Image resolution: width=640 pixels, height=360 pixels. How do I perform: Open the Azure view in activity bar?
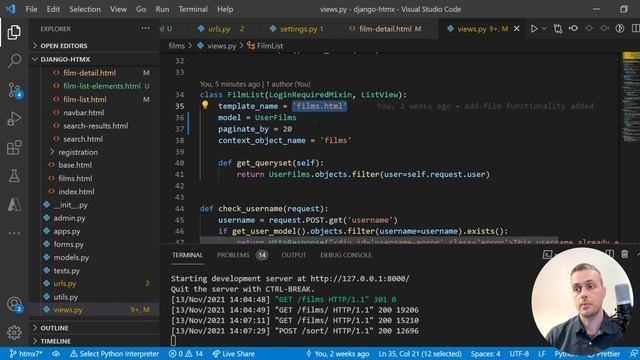14,204
